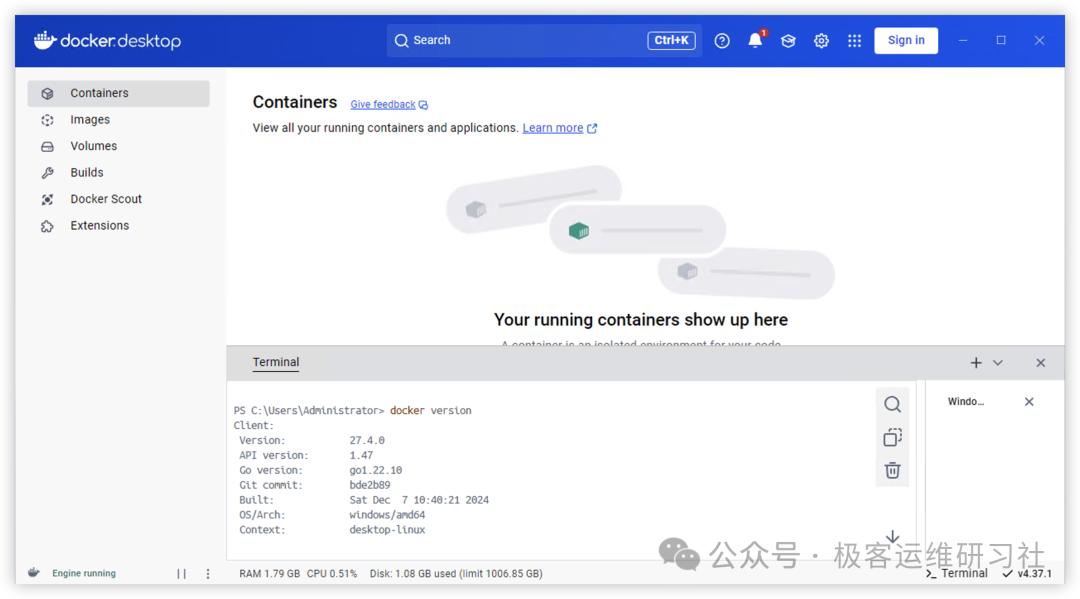This screenshot has height=599, width=1080.
Task: Click the Engine running status
Action: click(x=84, y=574)
